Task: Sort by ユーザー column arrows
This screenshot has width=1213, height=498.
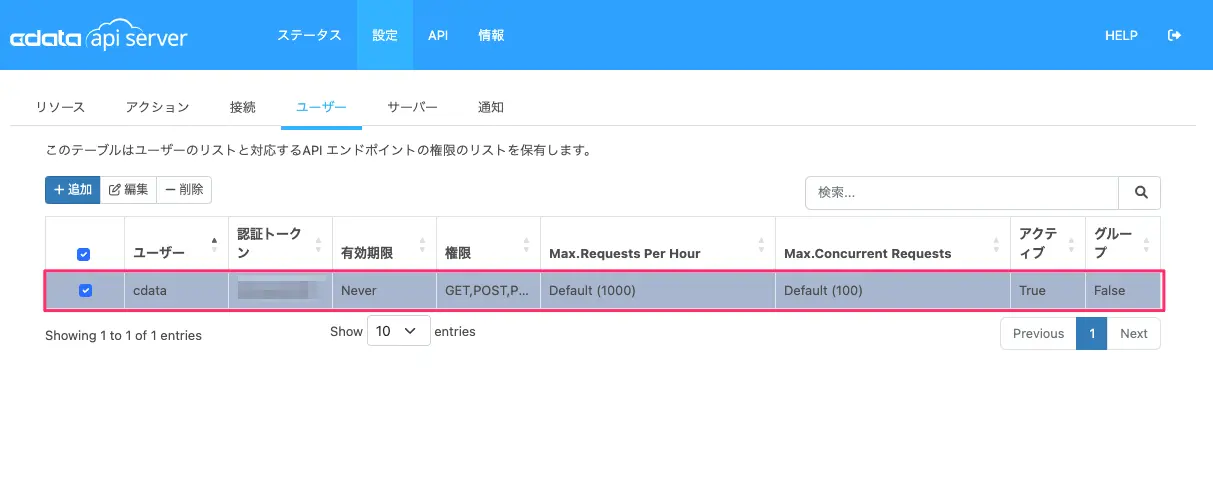Action: tap(214, 243)
